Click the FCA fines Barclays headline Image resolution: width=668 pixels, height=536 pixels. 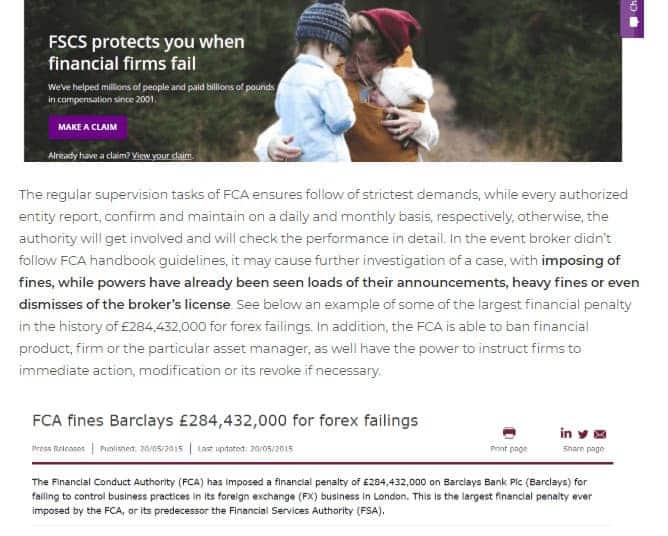click(225, 420)
